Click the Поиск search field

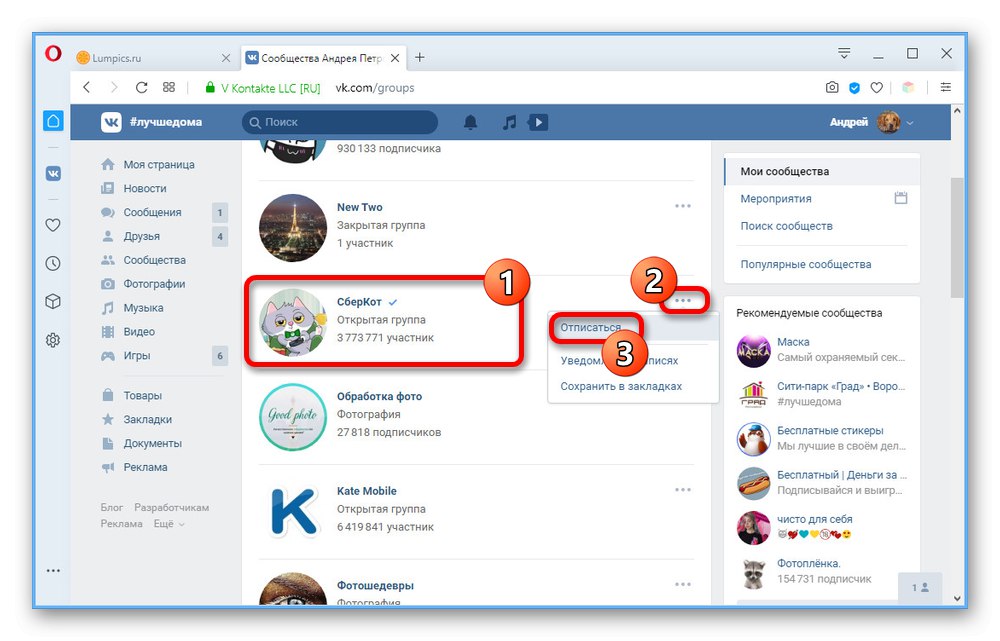point(340,122)
